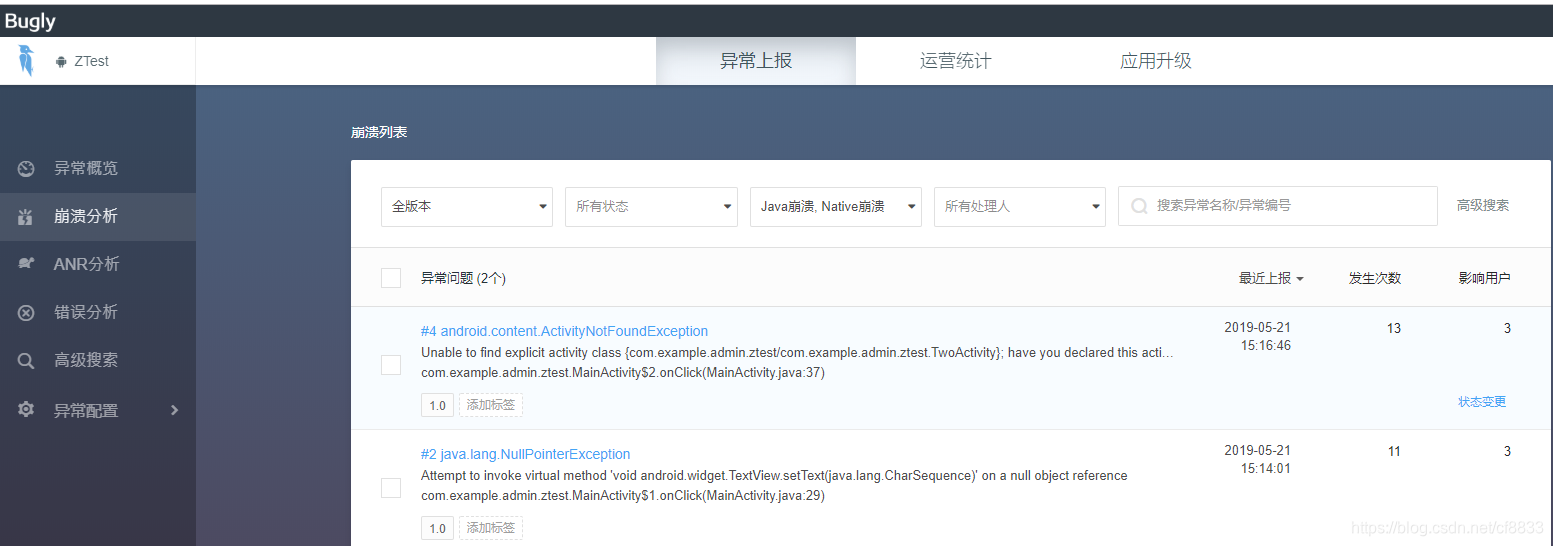The image size is (1553, 546).
Task: Click the 错误分析 circled-x icon
Action: tap(27, 312)
